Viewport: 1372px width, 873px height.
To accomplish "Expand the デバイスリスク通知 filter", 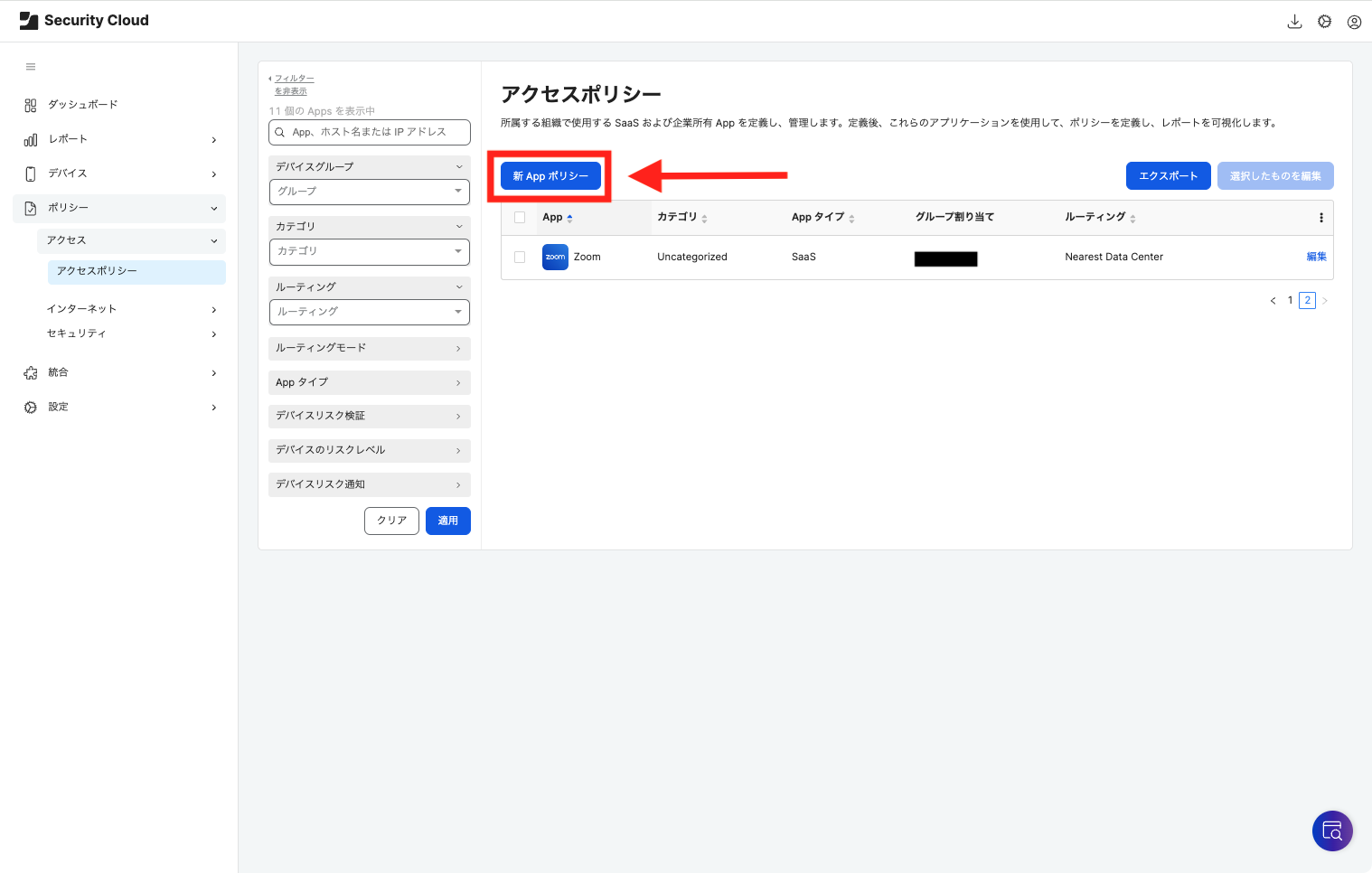I will click(370, 484).
